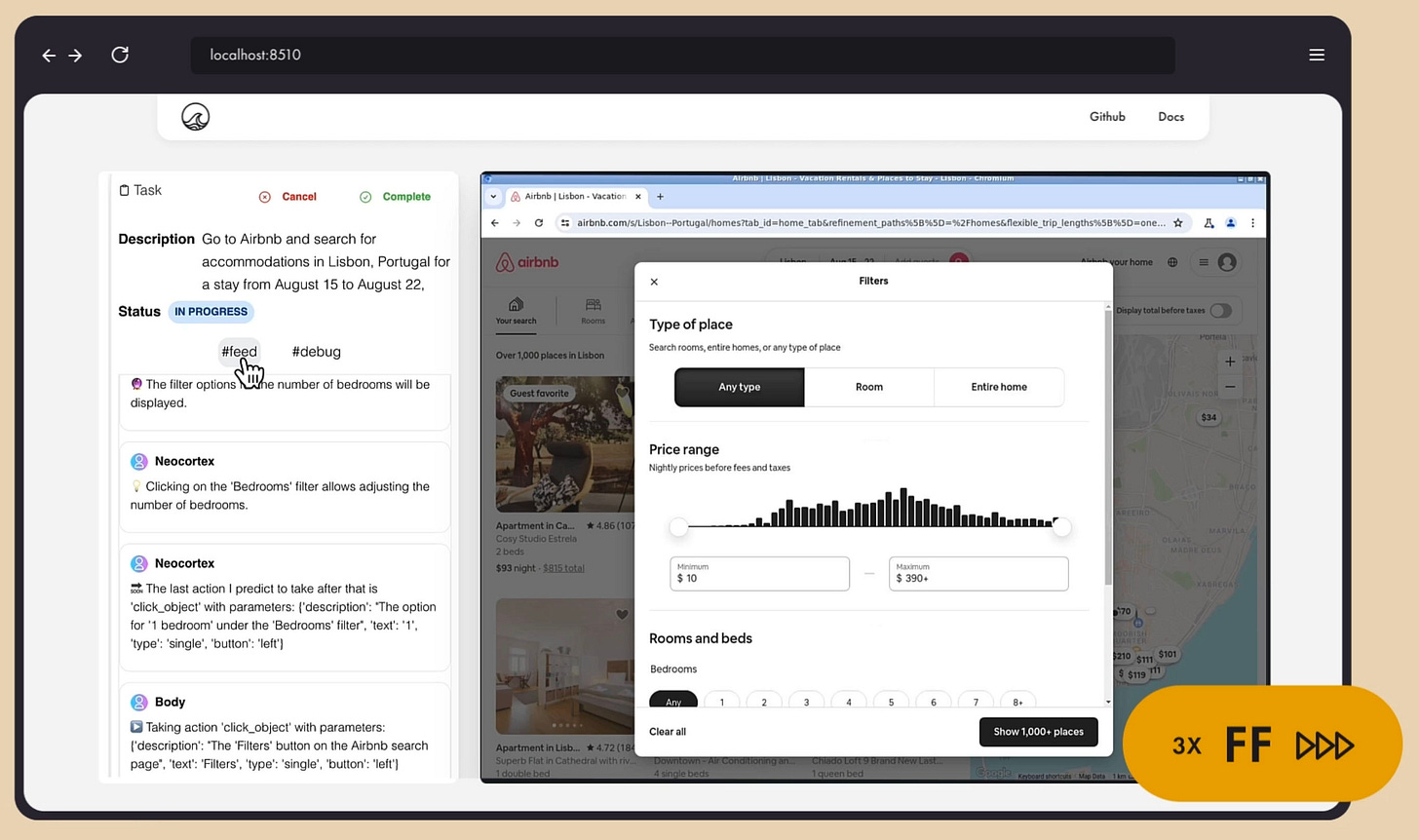
Task: Select 8+ bedrooms option
Action: click(x=1017, y=700)
